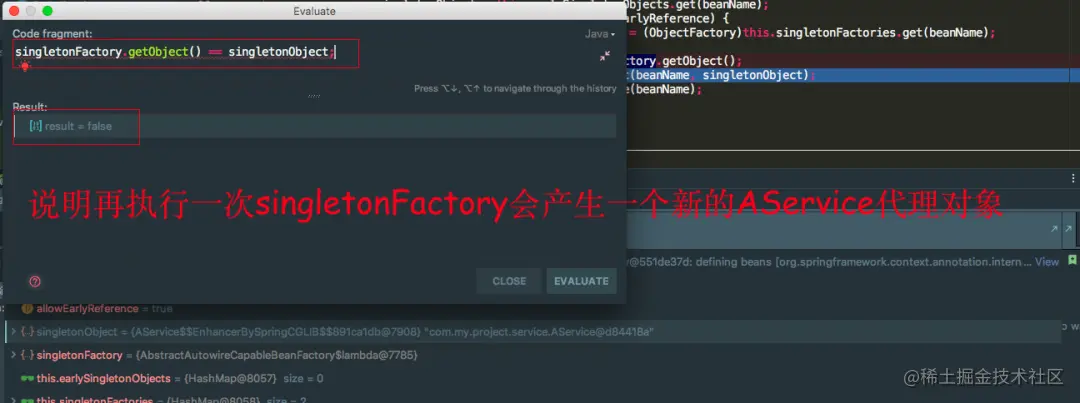Click the splitter handle between fragment and result
The image size is (1080, 403).
pyautogui.click(x=314, y=96)
